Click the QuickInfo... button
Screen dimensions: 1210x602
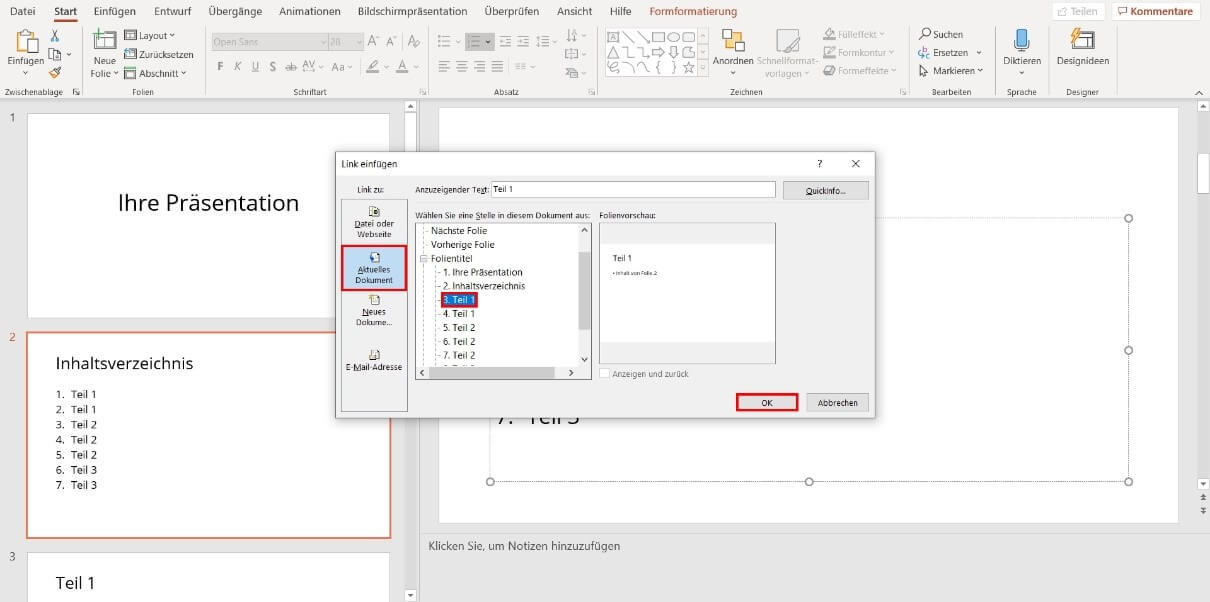825,190
